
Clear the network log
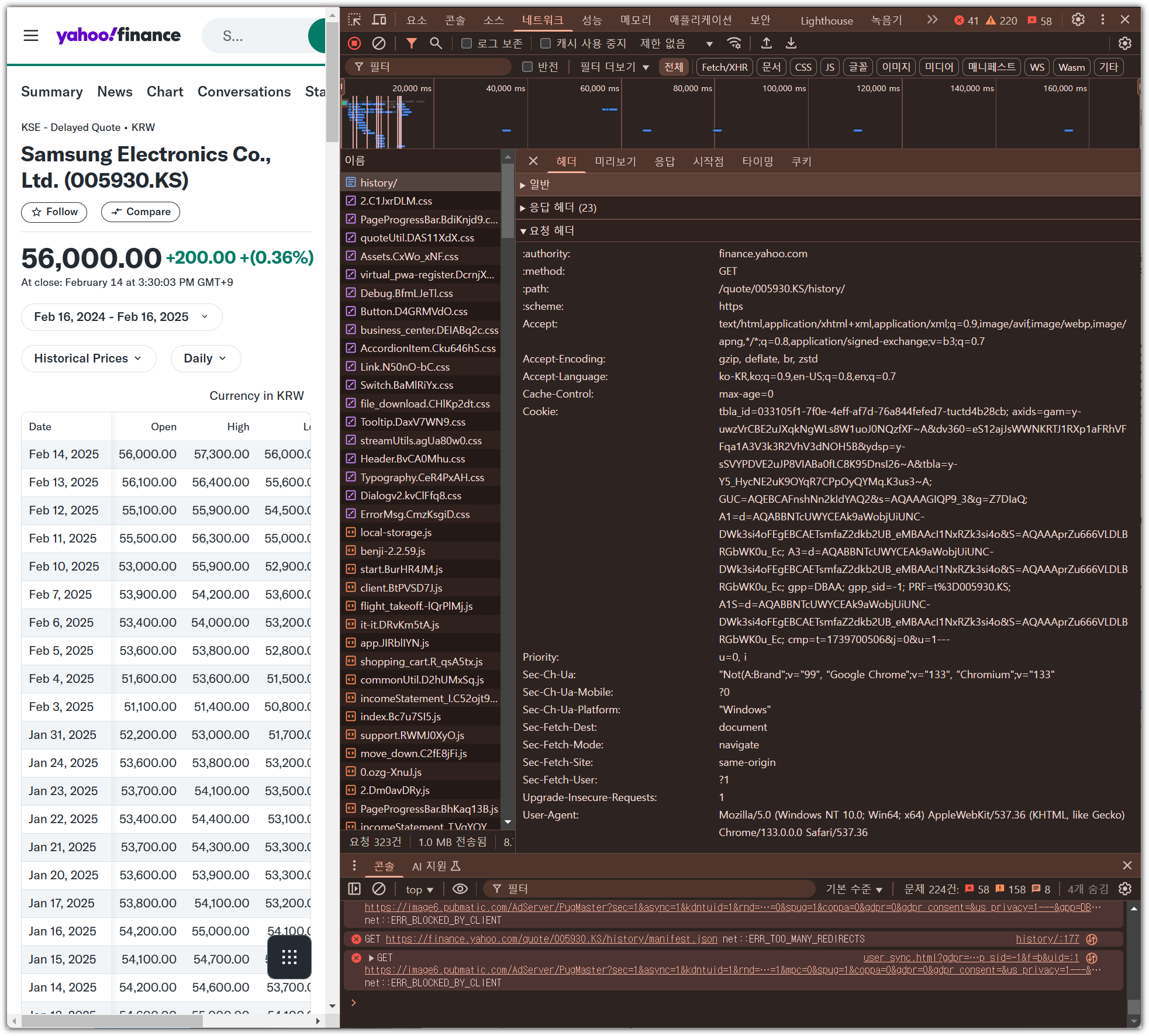coord(379,43)
